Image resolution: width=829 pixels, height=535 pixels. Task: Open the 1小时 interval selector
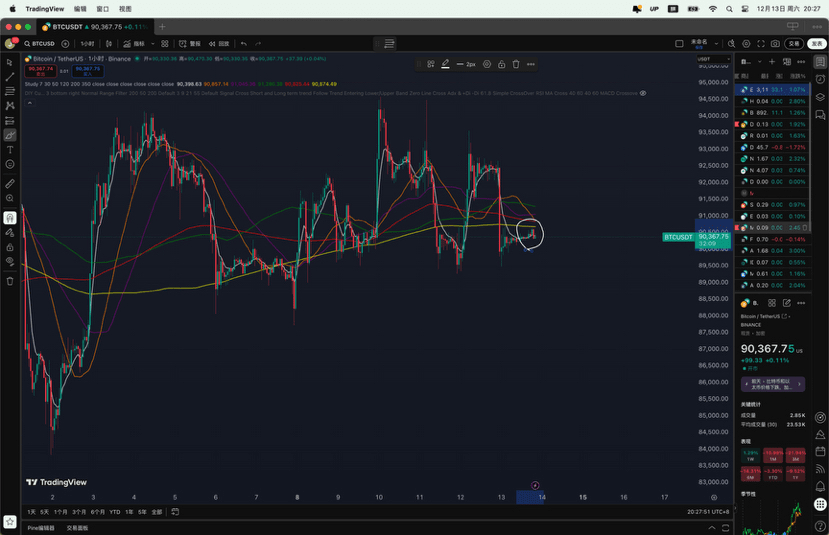click(x=87, y=44)
